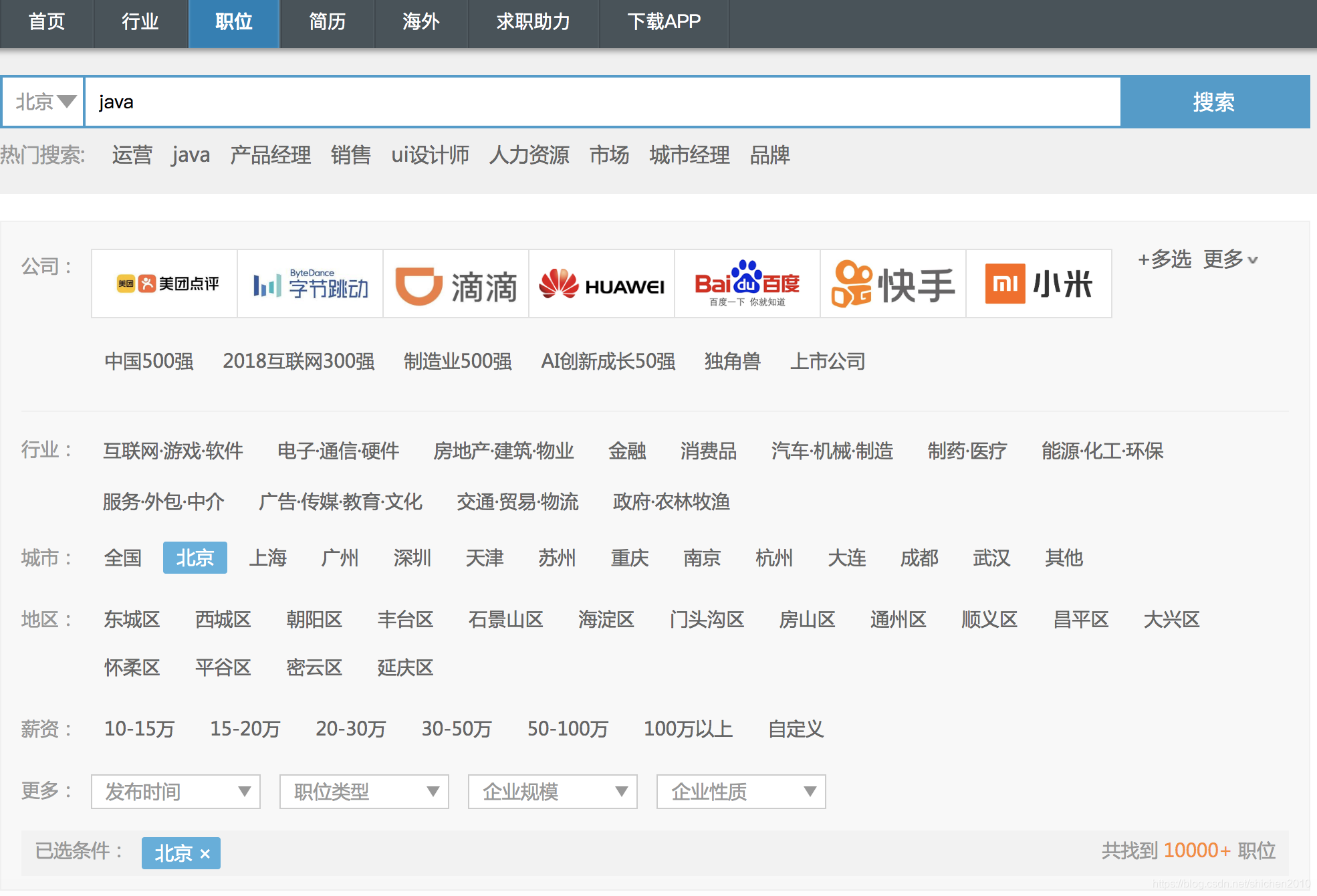The height and width of the screenshot is (896, 1317).
Task: Filter by 中国500强 companies
Action: coord(149,361)
